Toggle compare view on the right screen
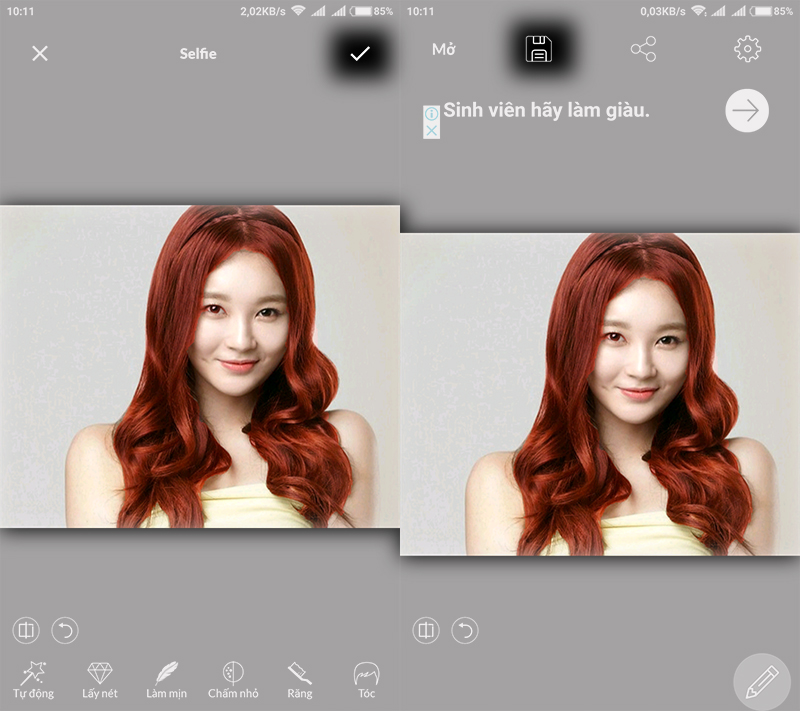Screen dimensions: 800x711 tap(426, 630)
